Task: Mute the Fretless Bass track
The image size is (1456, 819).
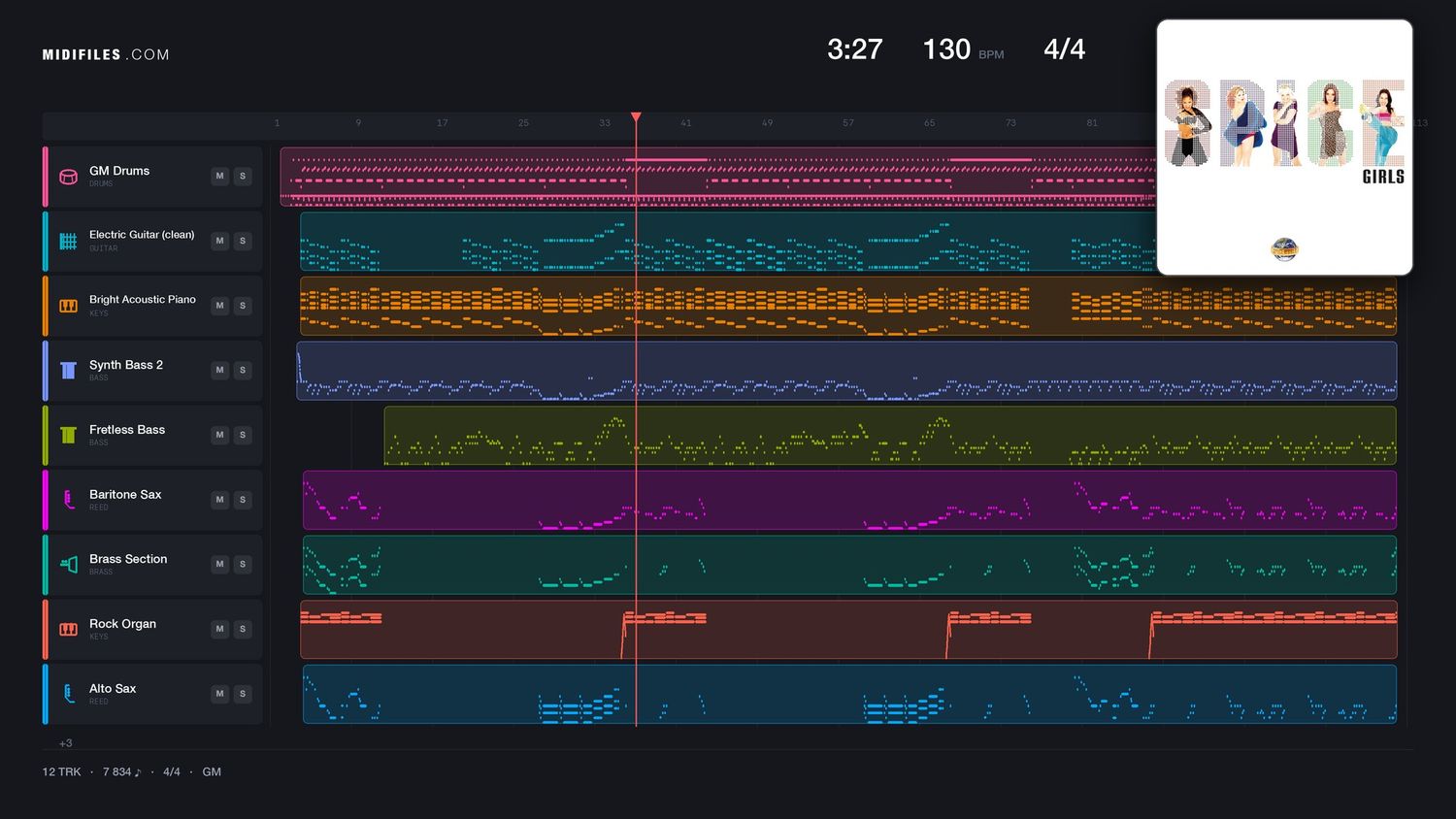Action: pyautogui.click(x=220, y=435)
